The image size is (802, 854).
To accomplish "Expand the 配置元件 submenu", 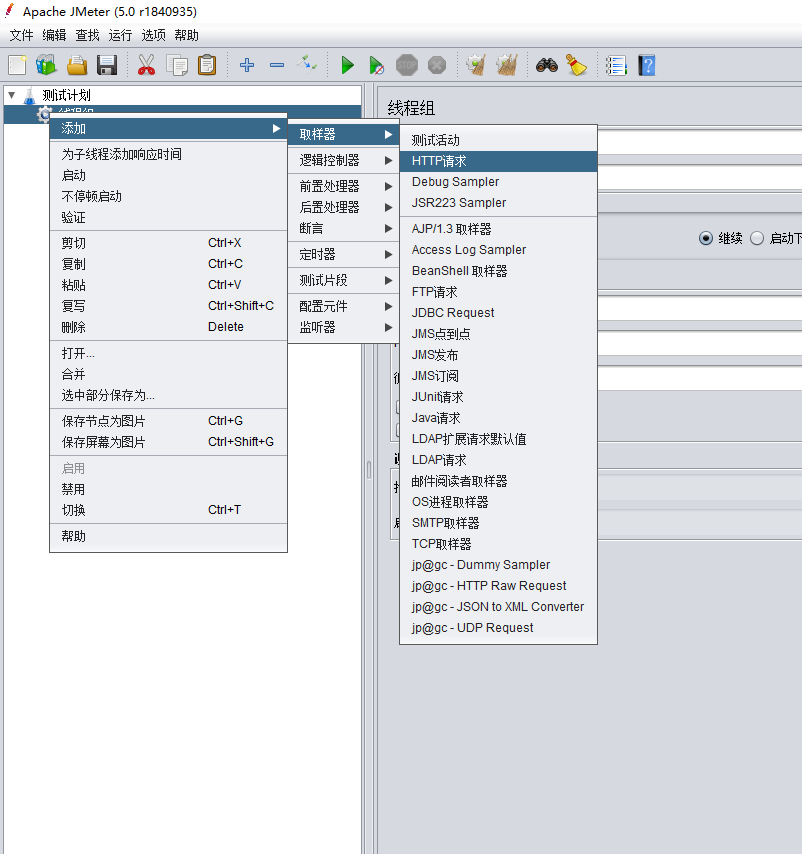I will click(344, 306).
